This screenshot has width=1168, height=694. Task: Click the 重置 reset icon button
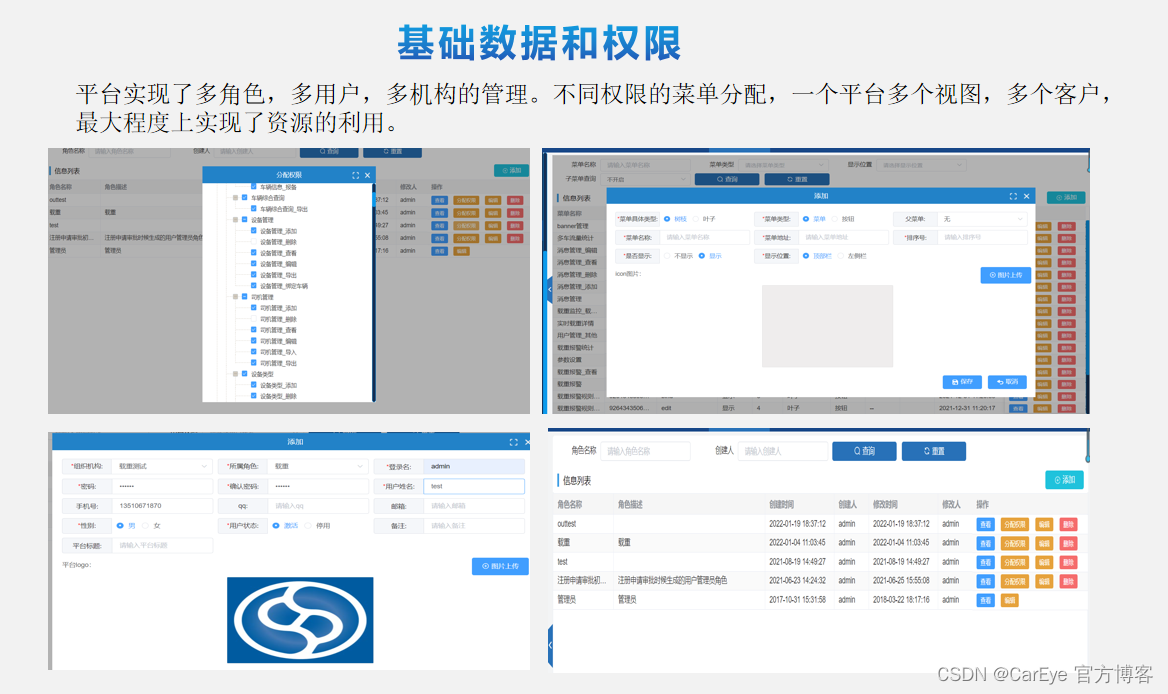[933, 450]
